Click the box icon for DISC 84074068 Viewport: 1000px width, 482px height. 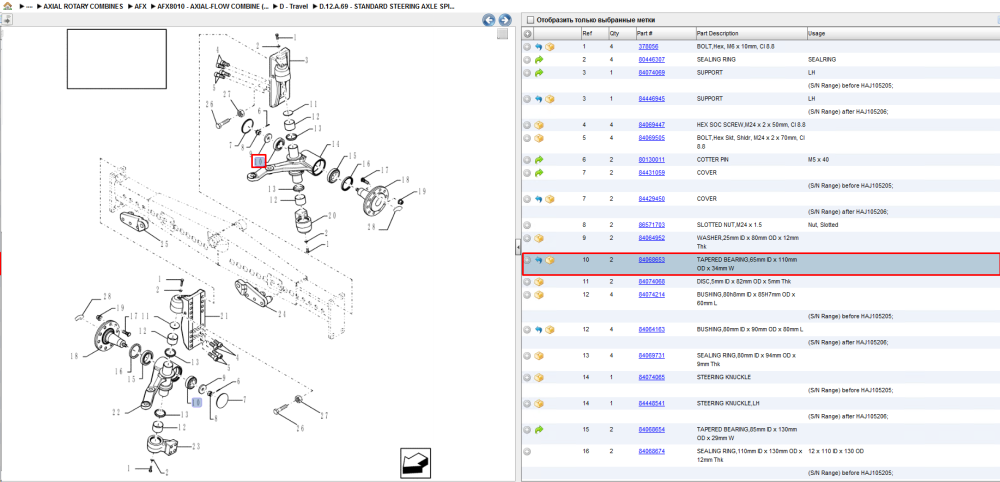(x=539, y=282)
